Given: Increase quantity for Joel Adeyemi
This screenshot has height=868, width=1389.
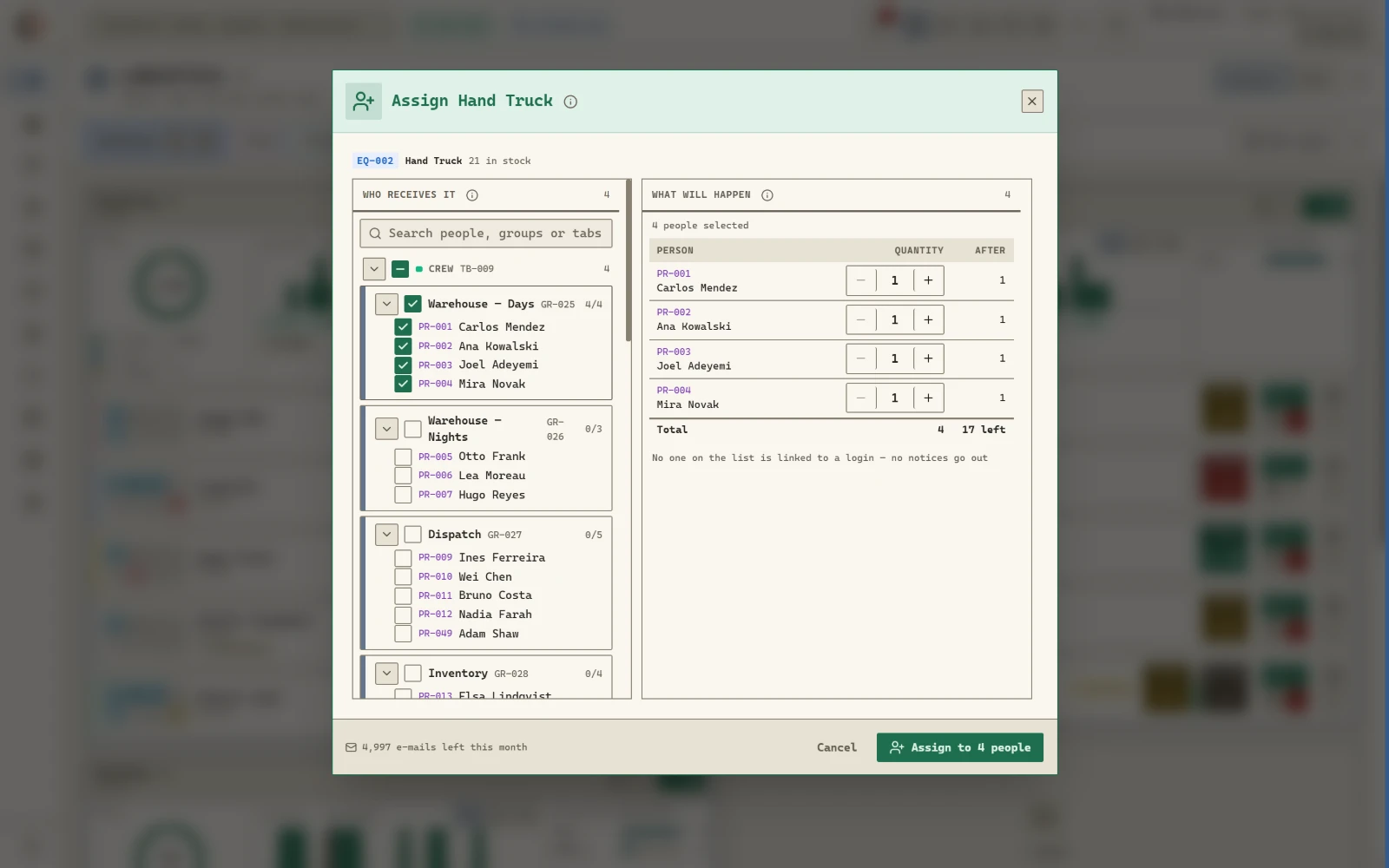Looking at the screenshot, I should click(928, 358).
